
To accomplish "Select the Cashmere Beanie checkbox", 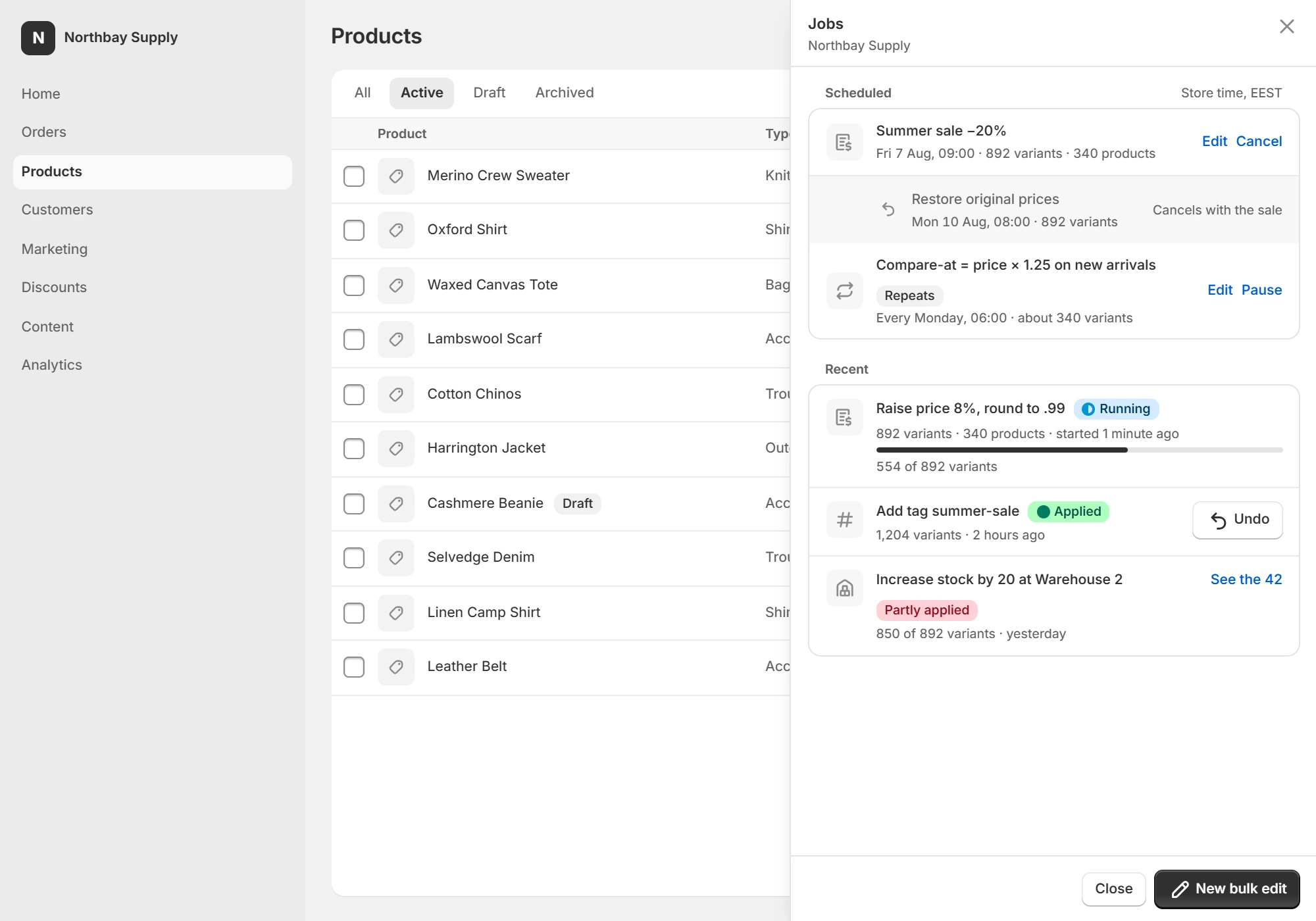I will pos(354,503).
